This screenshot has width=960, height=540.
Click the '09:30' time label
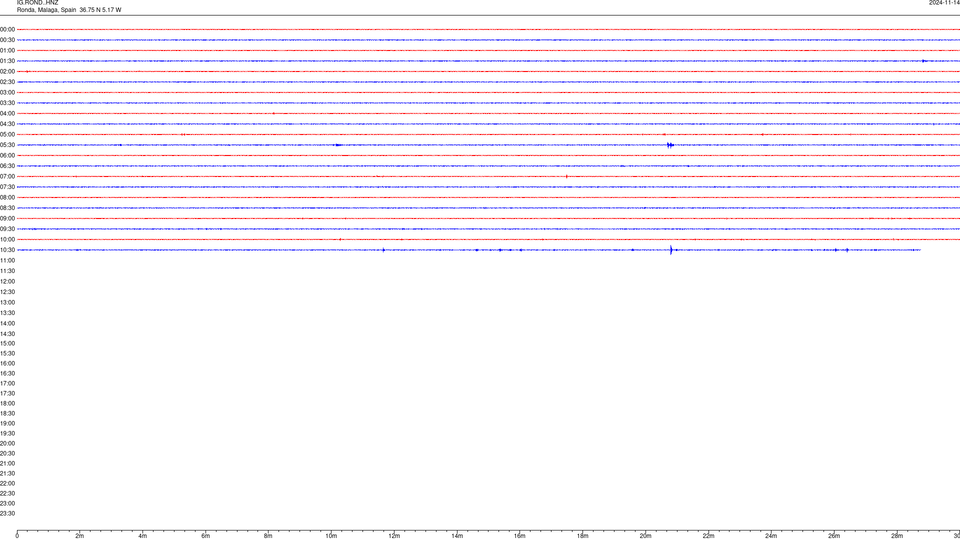coord(7,229)
